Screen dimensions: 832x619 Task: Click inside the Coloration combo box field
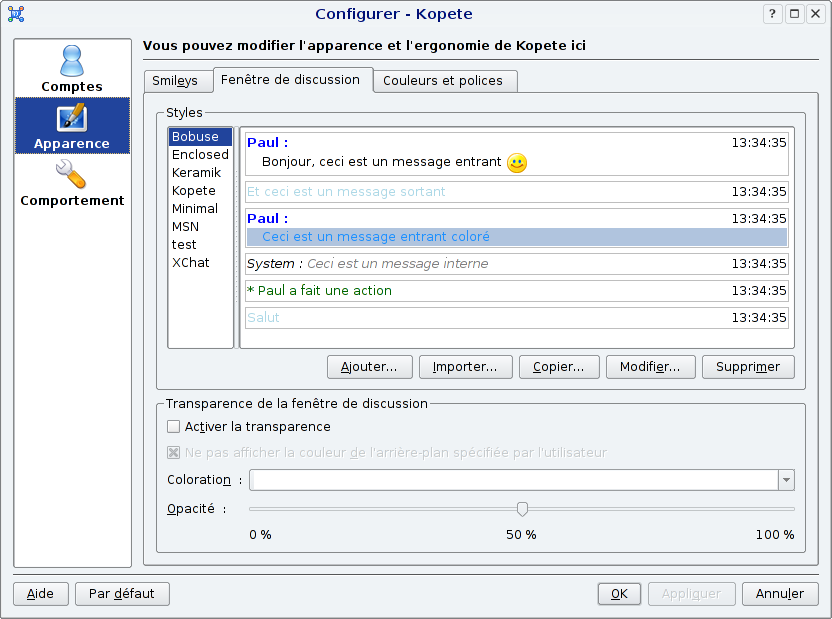pos(514,480)
